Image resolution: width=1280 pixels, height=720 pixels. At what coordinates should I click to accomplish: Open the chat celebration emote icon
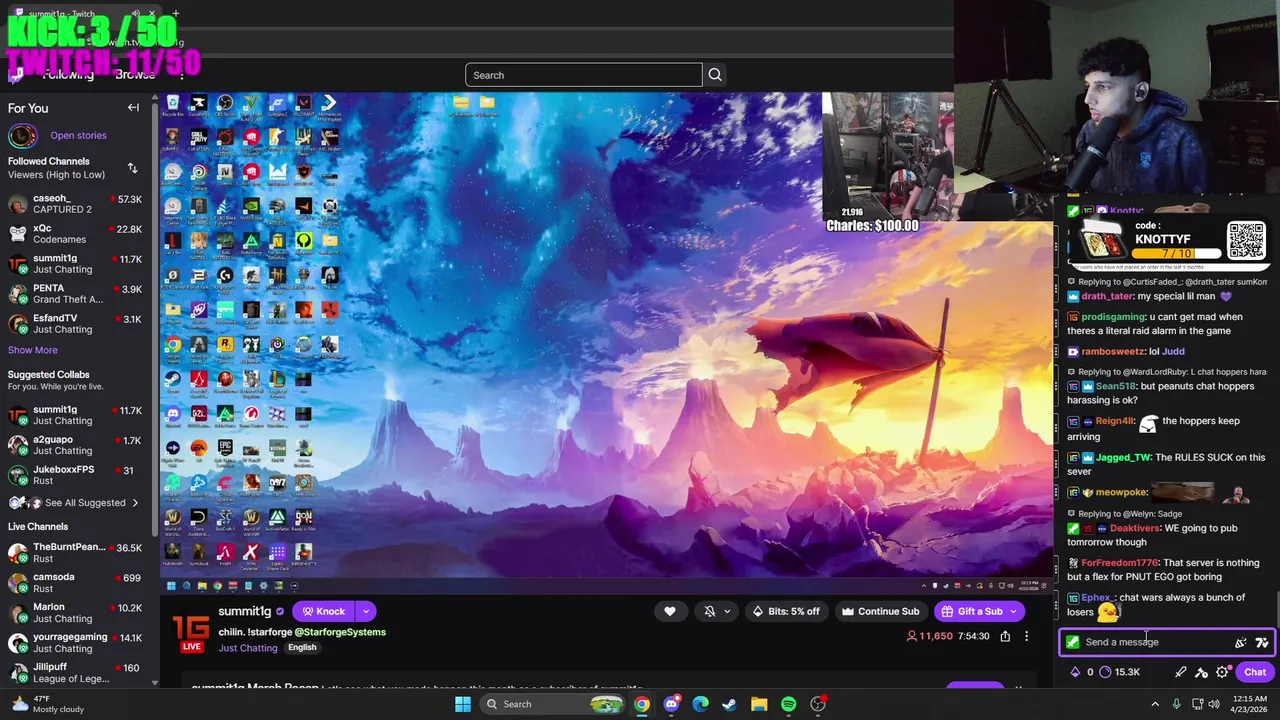tap(1241, 642)
